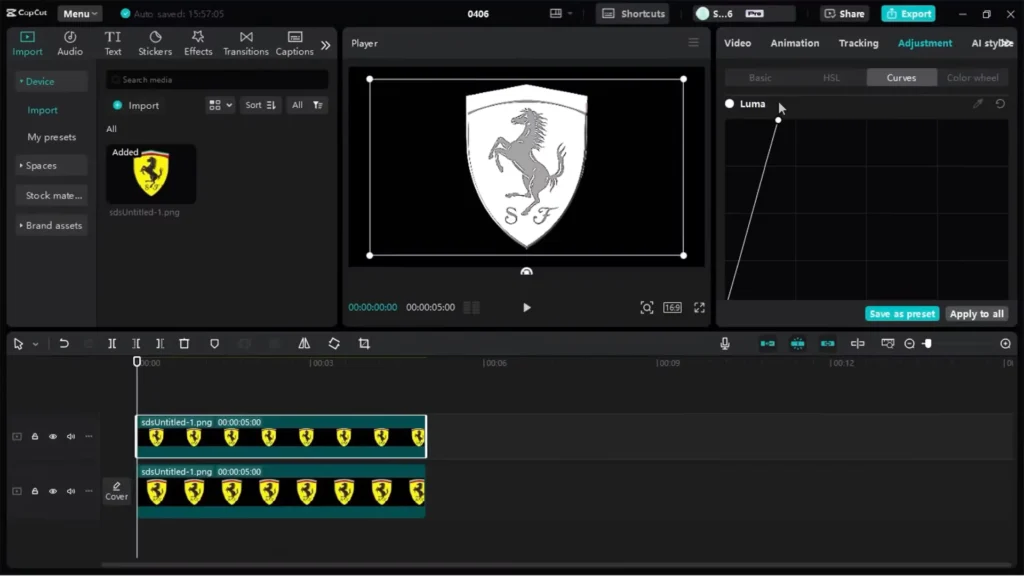The image size is (1024, 576).
Task: Click the zoom out timeline icon
Action: coord(910,344)
